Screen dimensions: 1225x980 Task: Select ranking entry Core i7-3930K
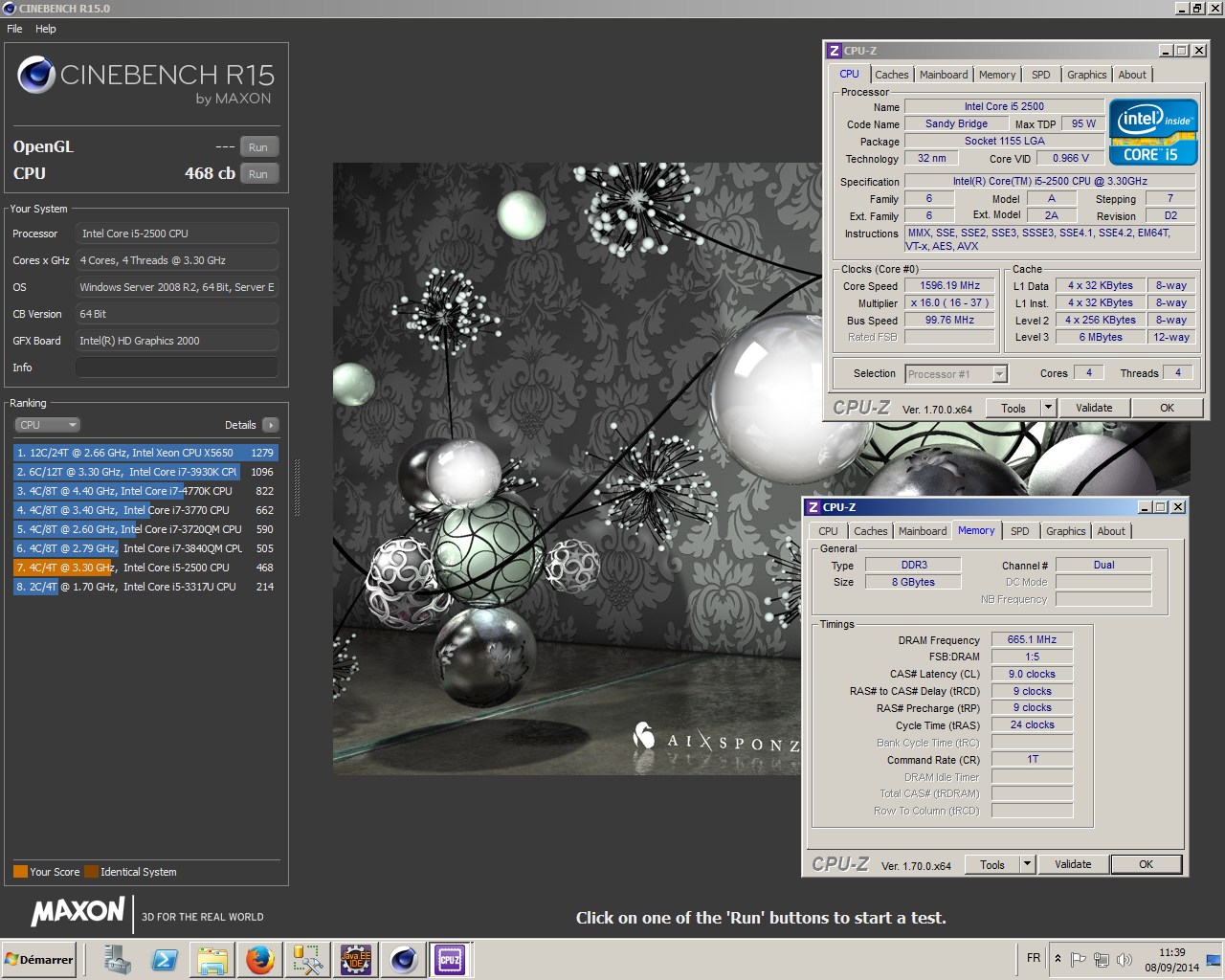145,472
